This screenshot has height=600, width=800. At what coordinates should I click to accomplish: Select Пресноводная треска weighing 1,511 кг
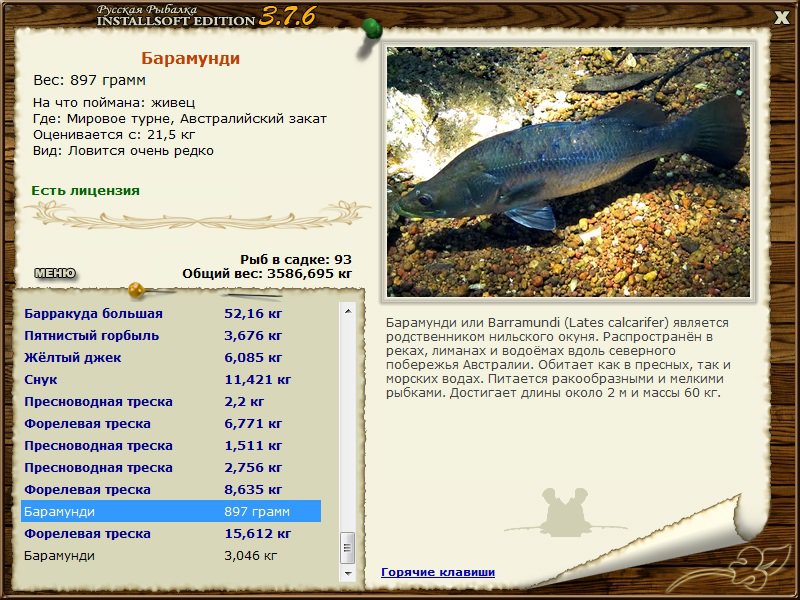pos(171,445)
